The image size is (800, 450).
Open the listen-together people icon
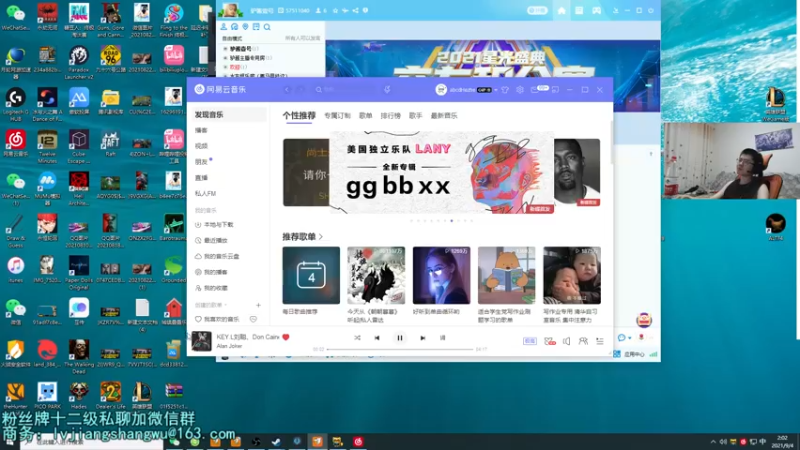[x=583, y=341]
